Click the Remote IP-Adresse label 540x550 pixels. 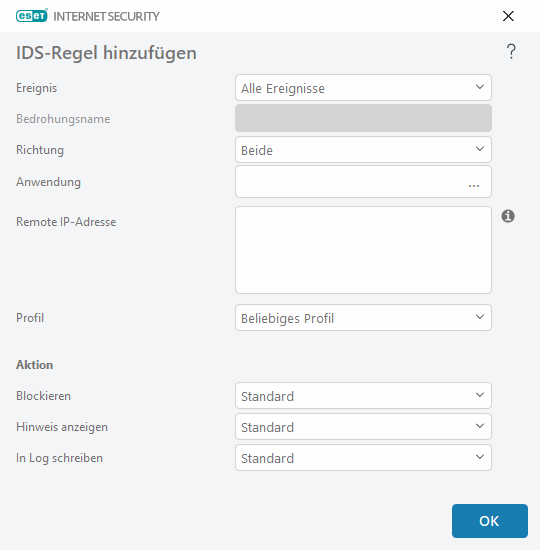[66, 222]
